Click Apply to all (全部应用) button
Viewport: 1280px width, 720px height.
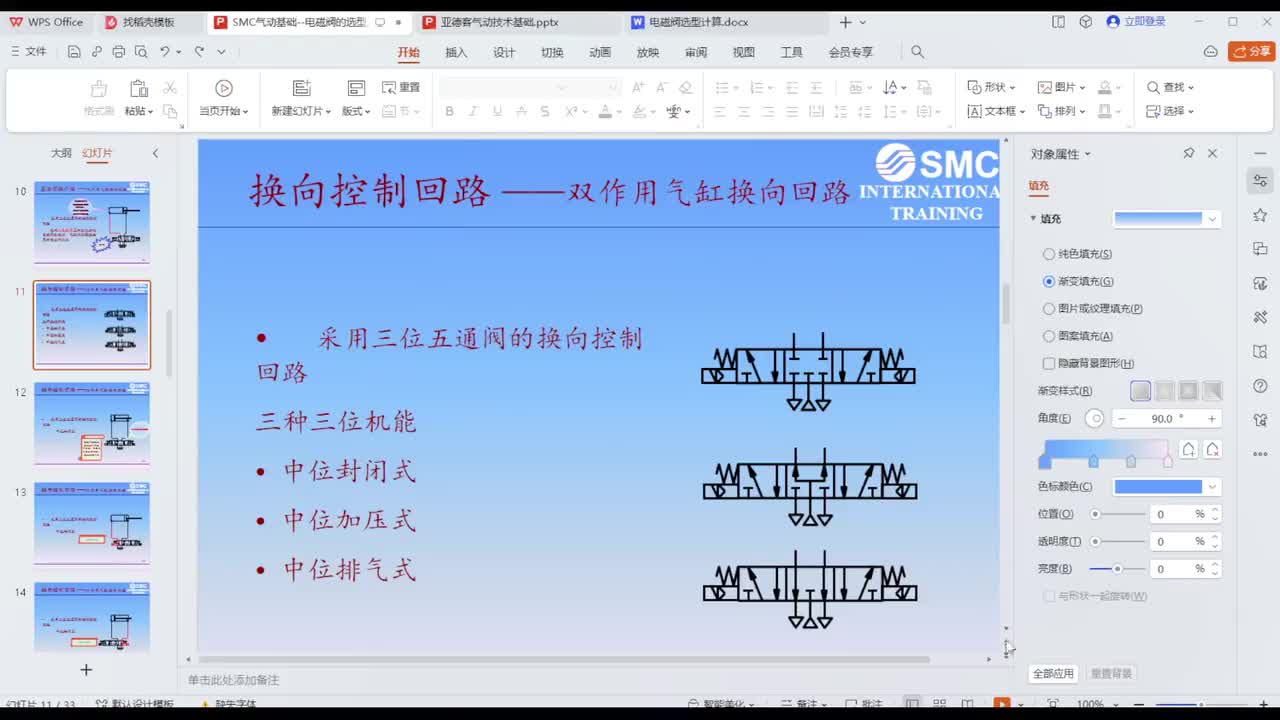(x=1053, y=674)
